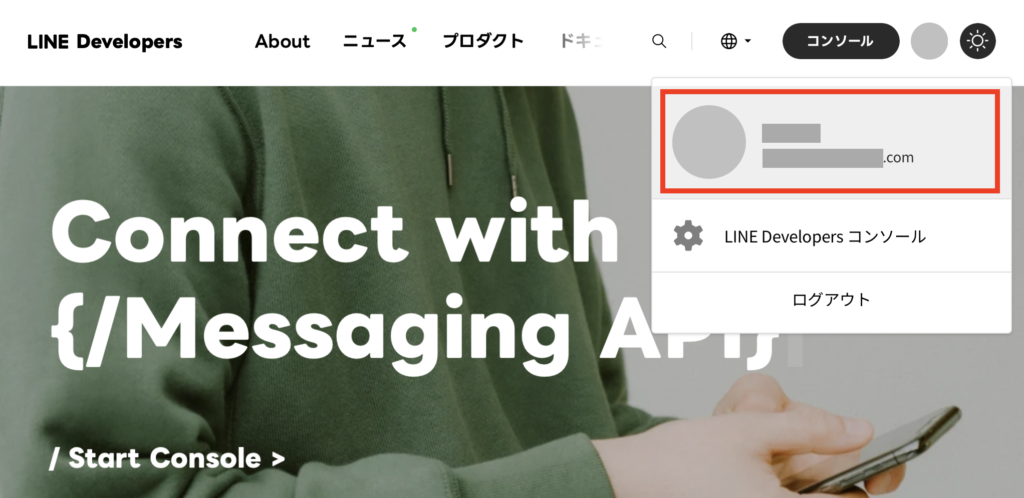1024x498 pixels.
Task: Click the gear icon in account menu
Action: [x=688, y=236]
